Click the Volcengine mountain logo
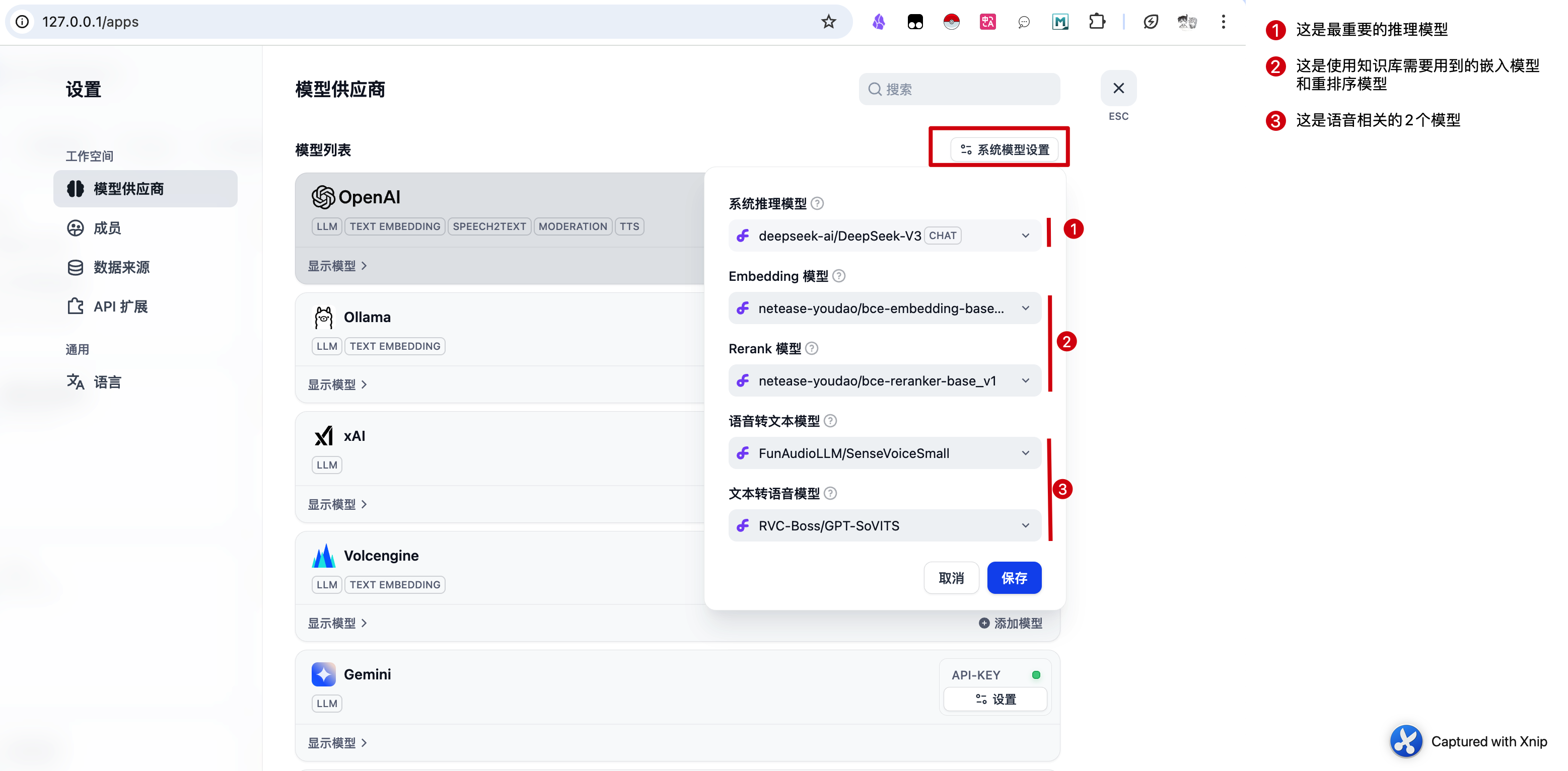Viewport: 1568px width, 771px height. tap(324, 556)
